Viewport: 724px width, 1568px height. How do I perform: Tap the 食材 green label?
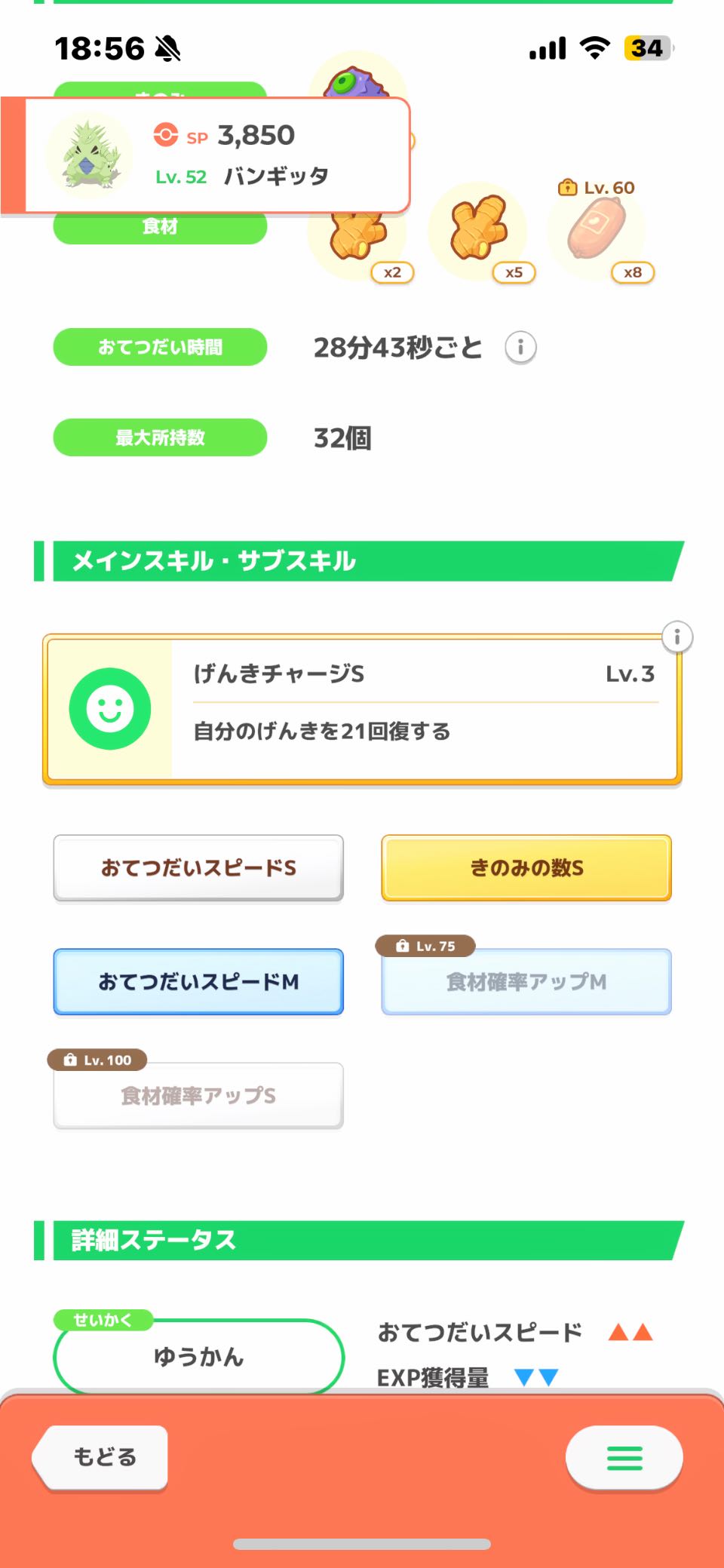tap(160, 228)
